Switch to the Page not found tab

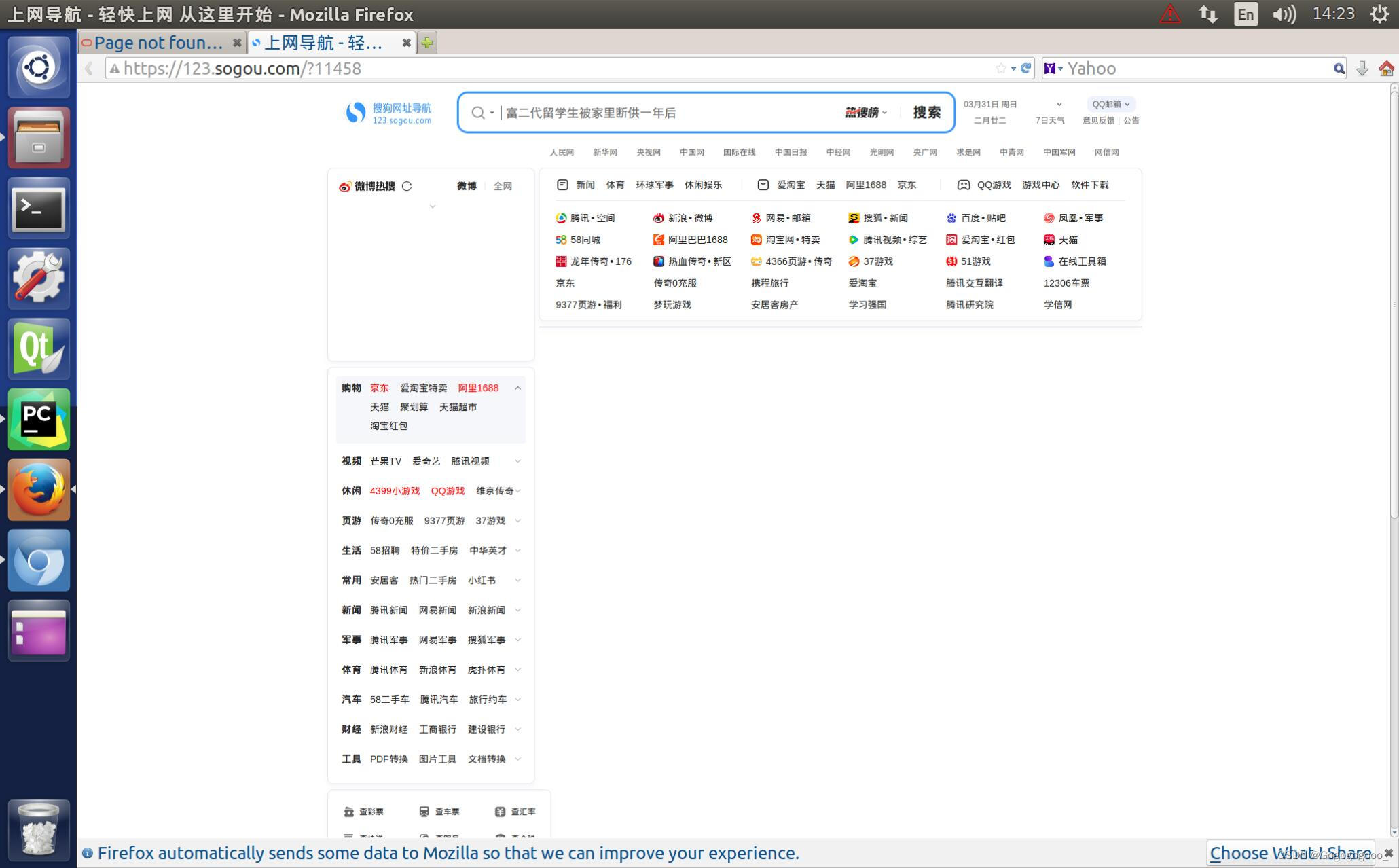(x=158, y=43)
